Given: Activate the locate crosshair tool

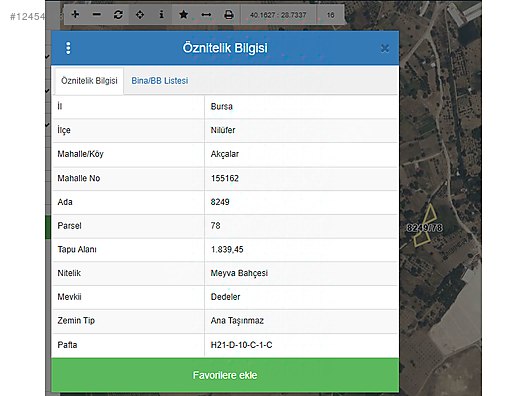Looking at the screenshot, I should (x=140, y=14).
